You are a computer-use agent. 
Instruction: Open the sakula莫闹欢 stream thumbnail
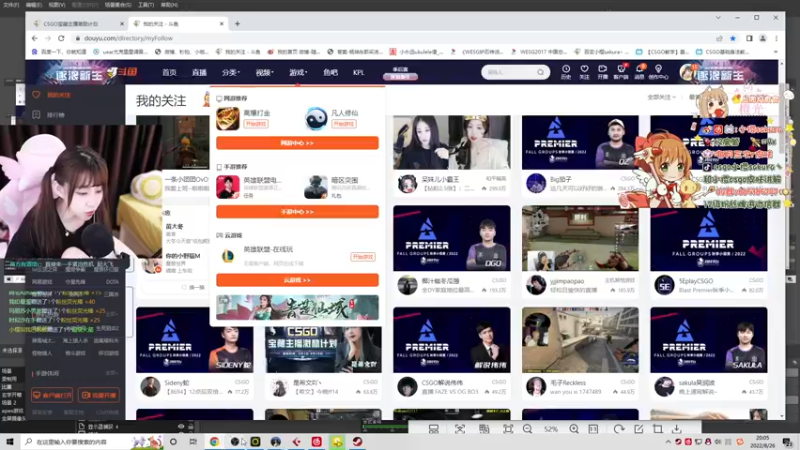coord(709,340)
